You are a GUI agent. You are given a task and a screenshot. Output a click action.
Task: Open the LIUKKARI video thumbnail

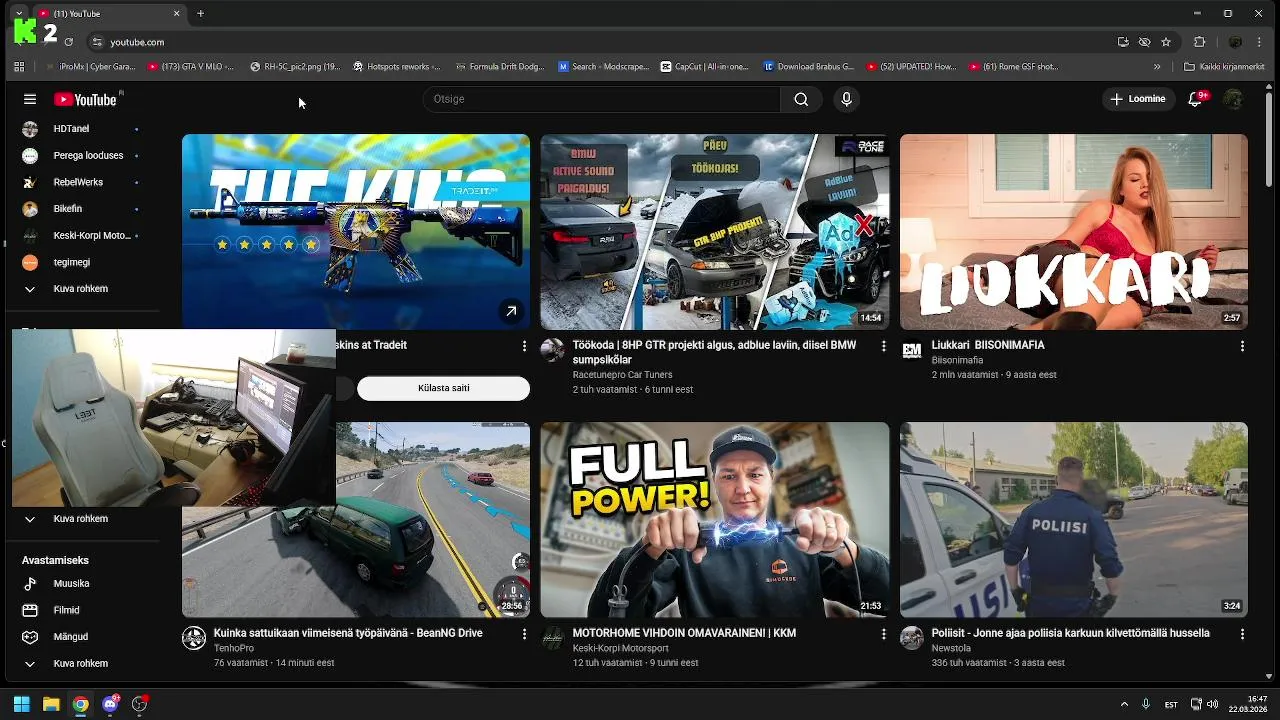point(1074,232)
